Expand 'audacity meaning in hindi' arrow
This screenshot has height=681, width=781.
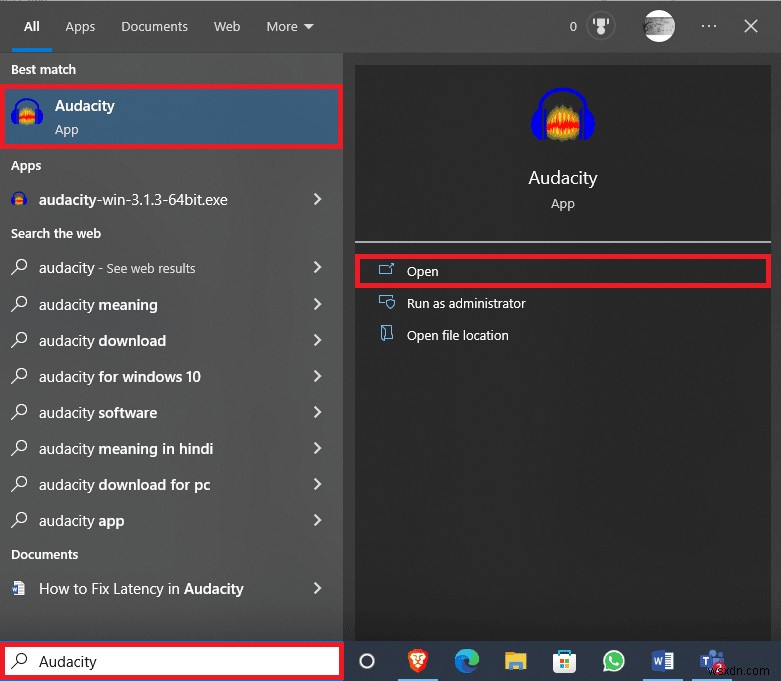[x=317, y=448]
